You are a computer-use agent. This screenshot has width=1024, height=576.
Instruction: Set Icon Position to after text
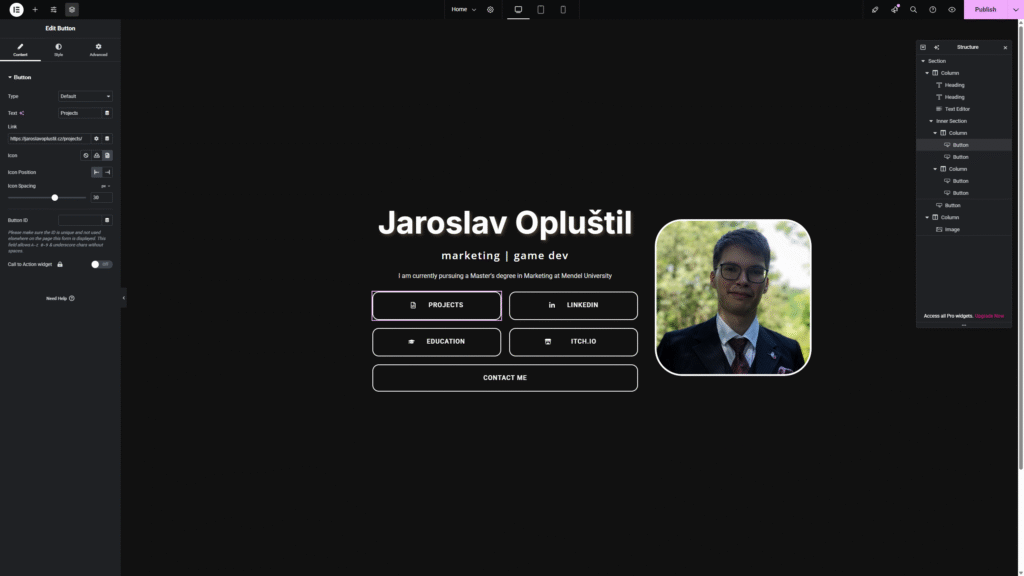[107, 172]
